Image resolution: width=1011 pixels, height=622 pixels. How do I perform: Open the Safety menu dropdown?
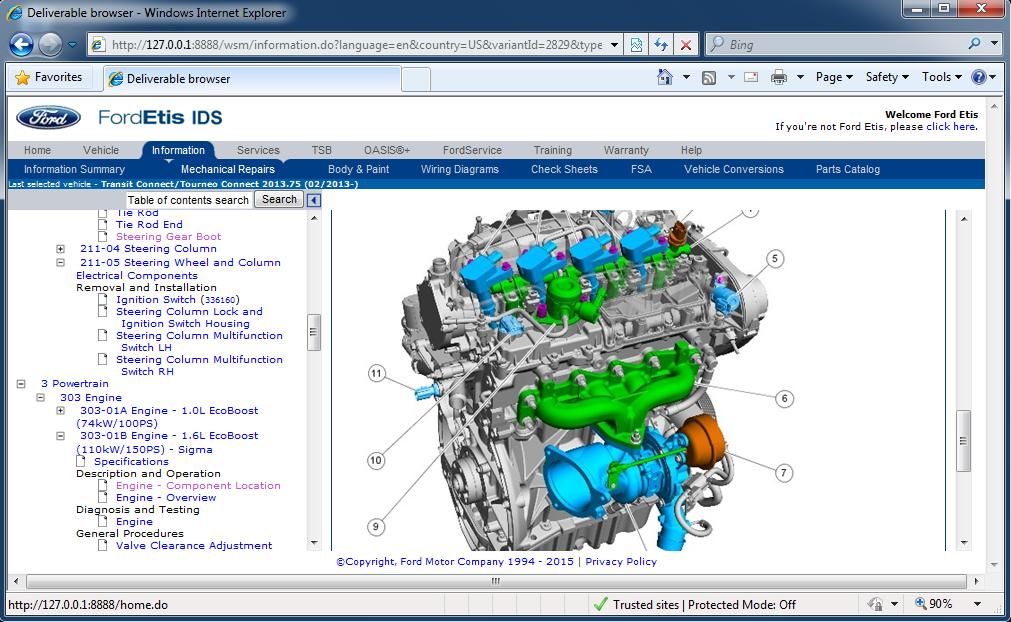click(887, 77)
